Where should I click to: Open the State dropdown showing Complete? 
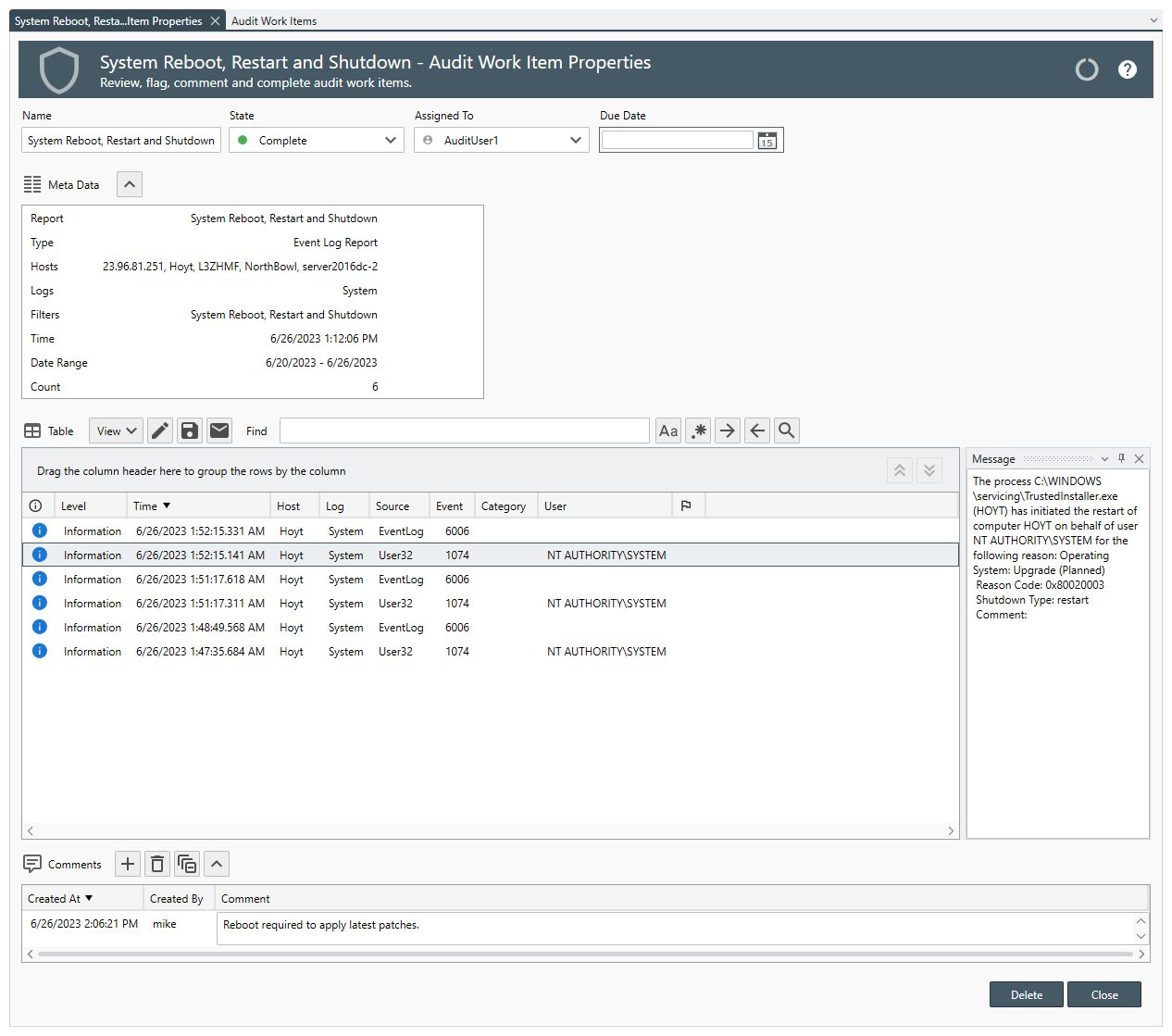click(316, 141)
